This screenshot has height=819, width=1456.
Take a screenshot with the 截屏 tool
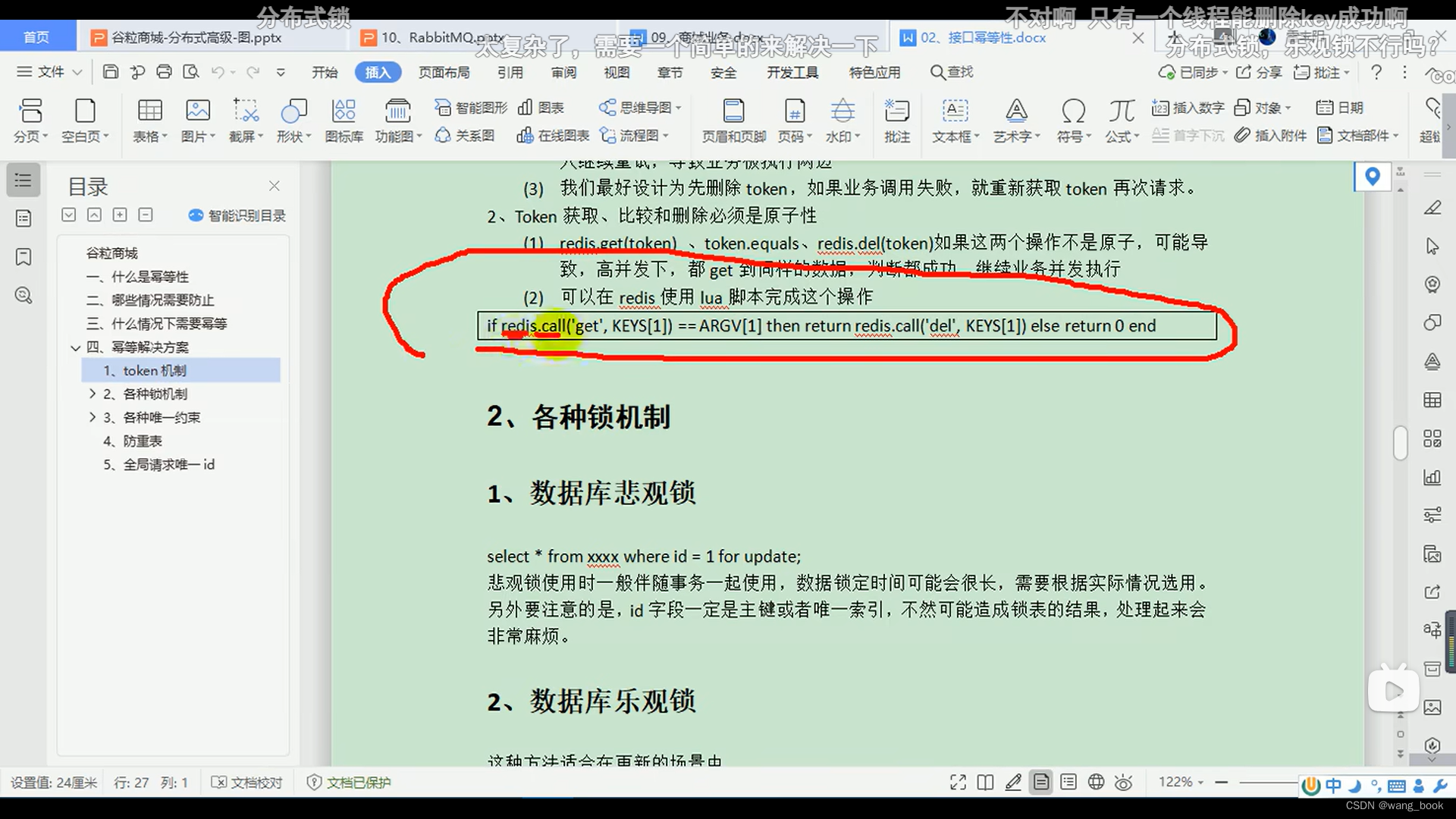pyautogui.click(x=245, y=120)
